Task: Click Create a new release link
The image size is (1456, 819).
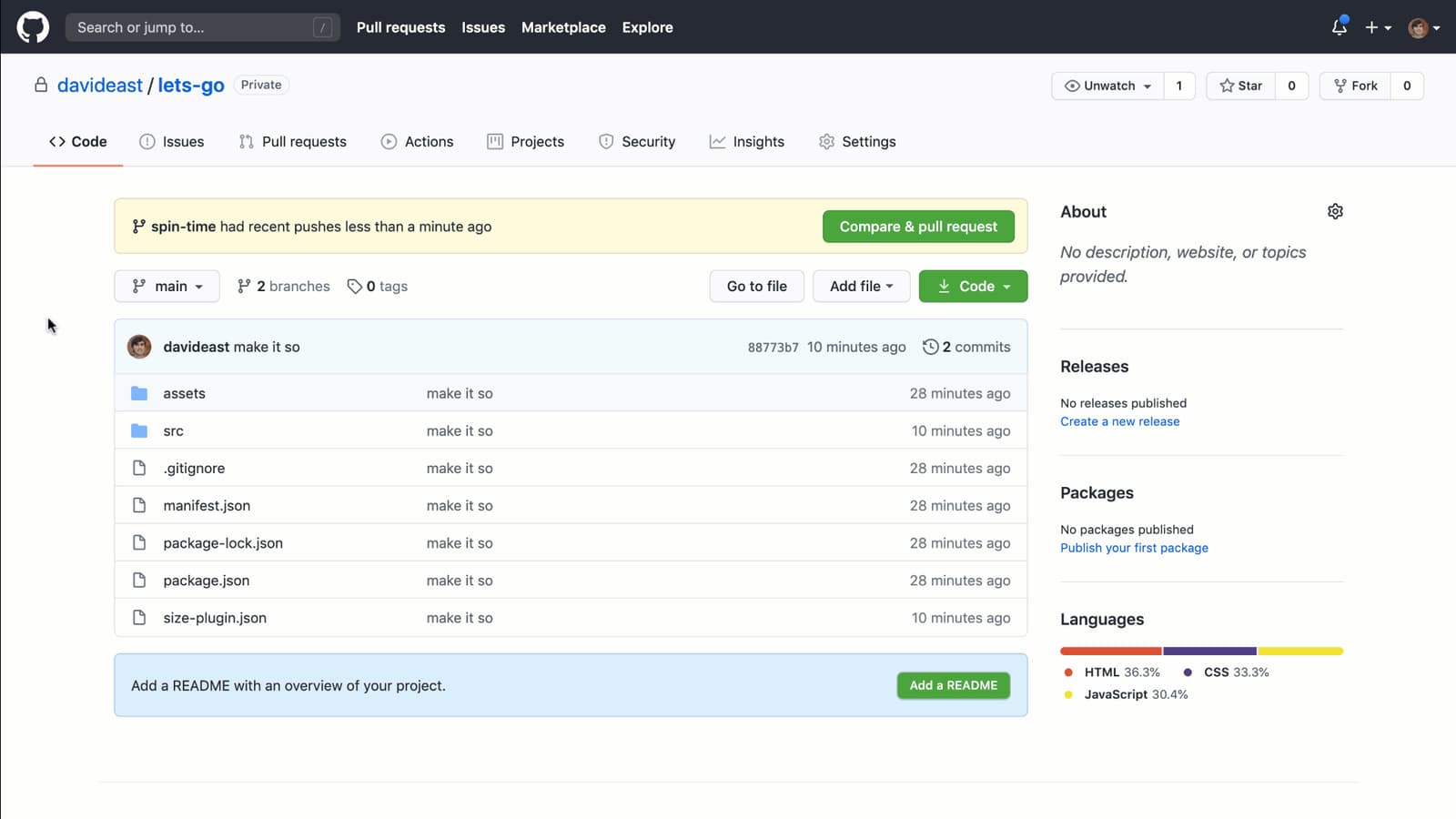Action: (x=1119, y=421)
